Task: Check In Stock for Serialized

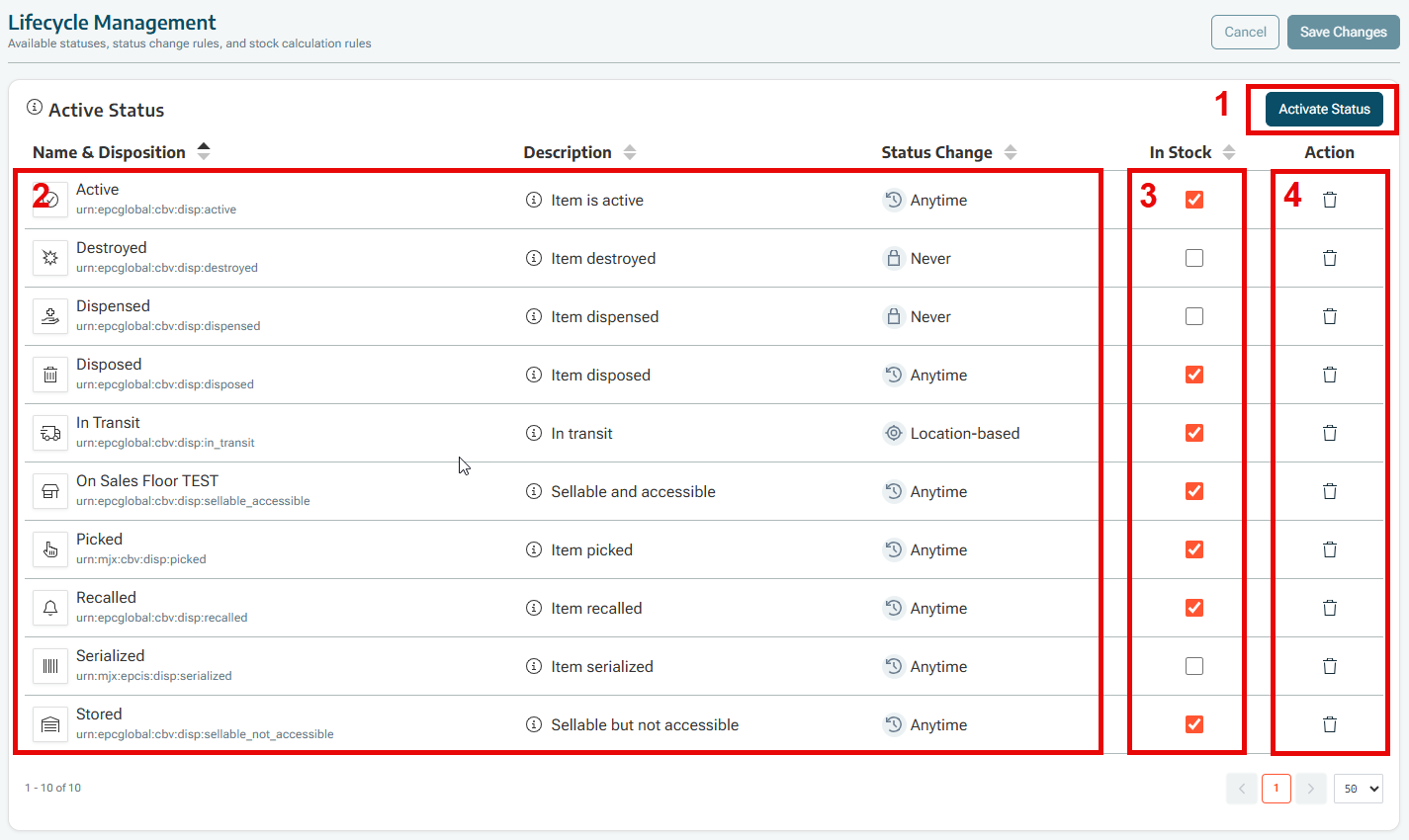Action: point(1194,666)
